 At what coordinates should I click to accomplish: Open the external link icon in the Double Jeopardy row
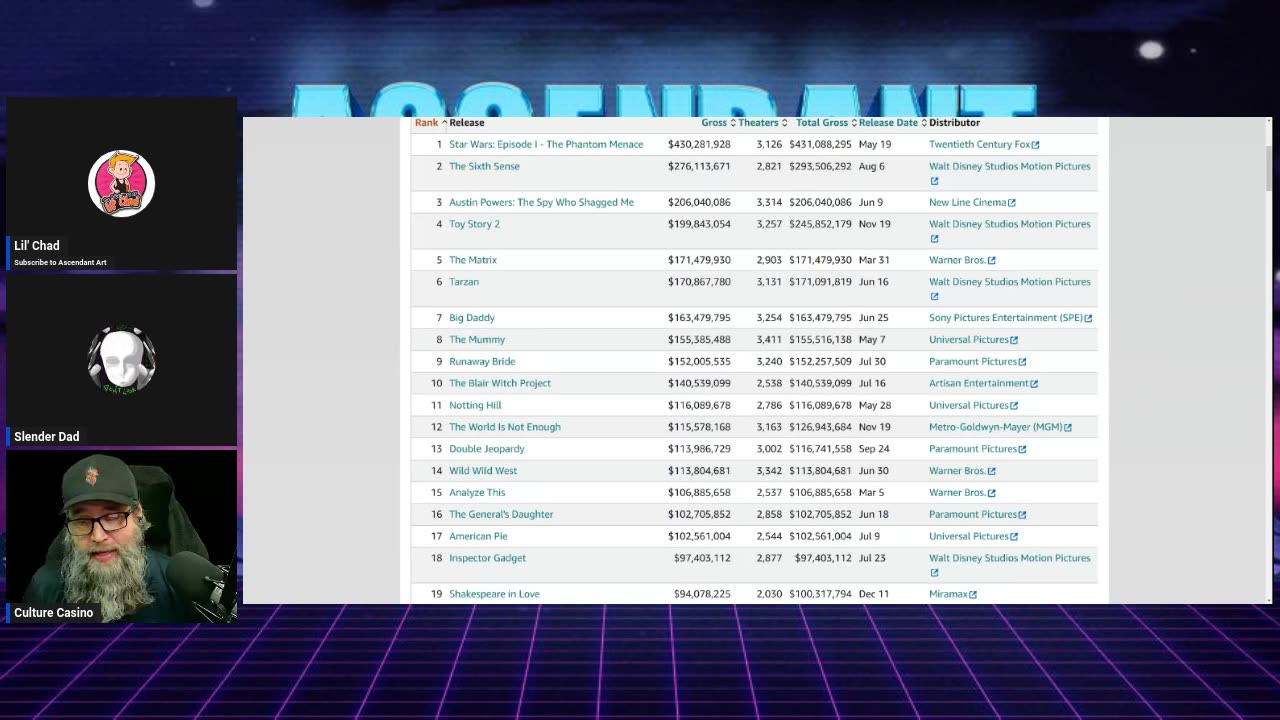pos(1022,450)
